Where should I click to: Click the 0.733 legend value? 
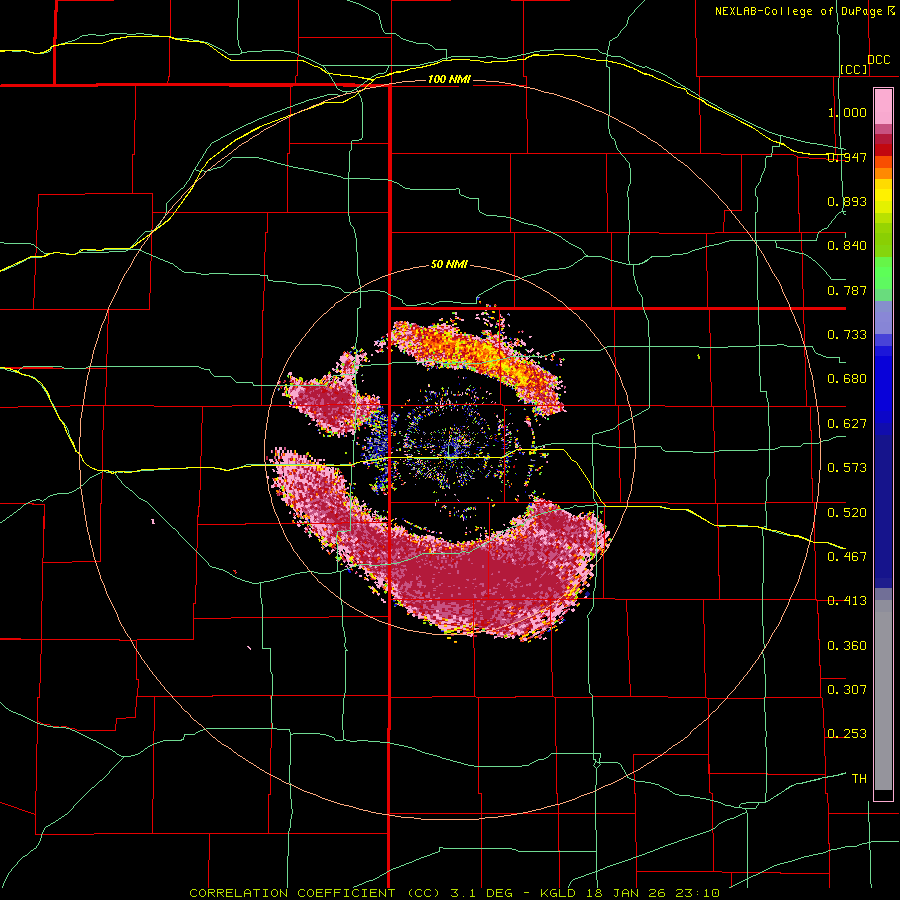tap(847, 335)
